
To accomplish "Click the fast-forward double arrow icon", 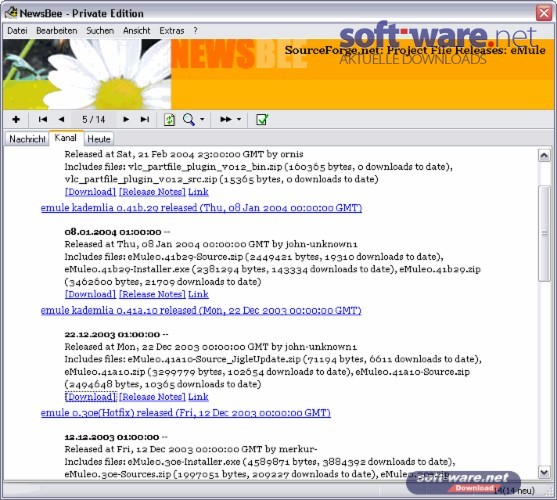I will coord(226,119).
